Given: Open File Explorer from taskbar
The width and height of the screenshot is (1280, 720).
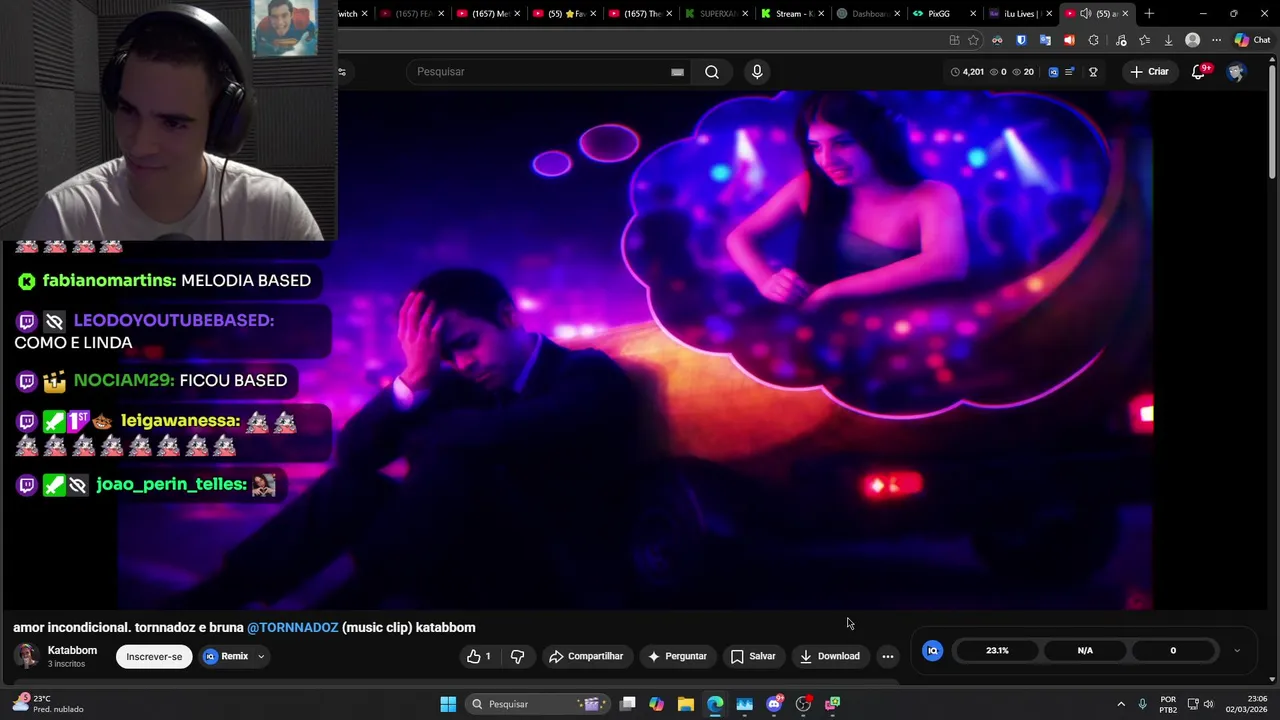Looking at the screenshot, I should pyautogui.click(x=685, y=704).
